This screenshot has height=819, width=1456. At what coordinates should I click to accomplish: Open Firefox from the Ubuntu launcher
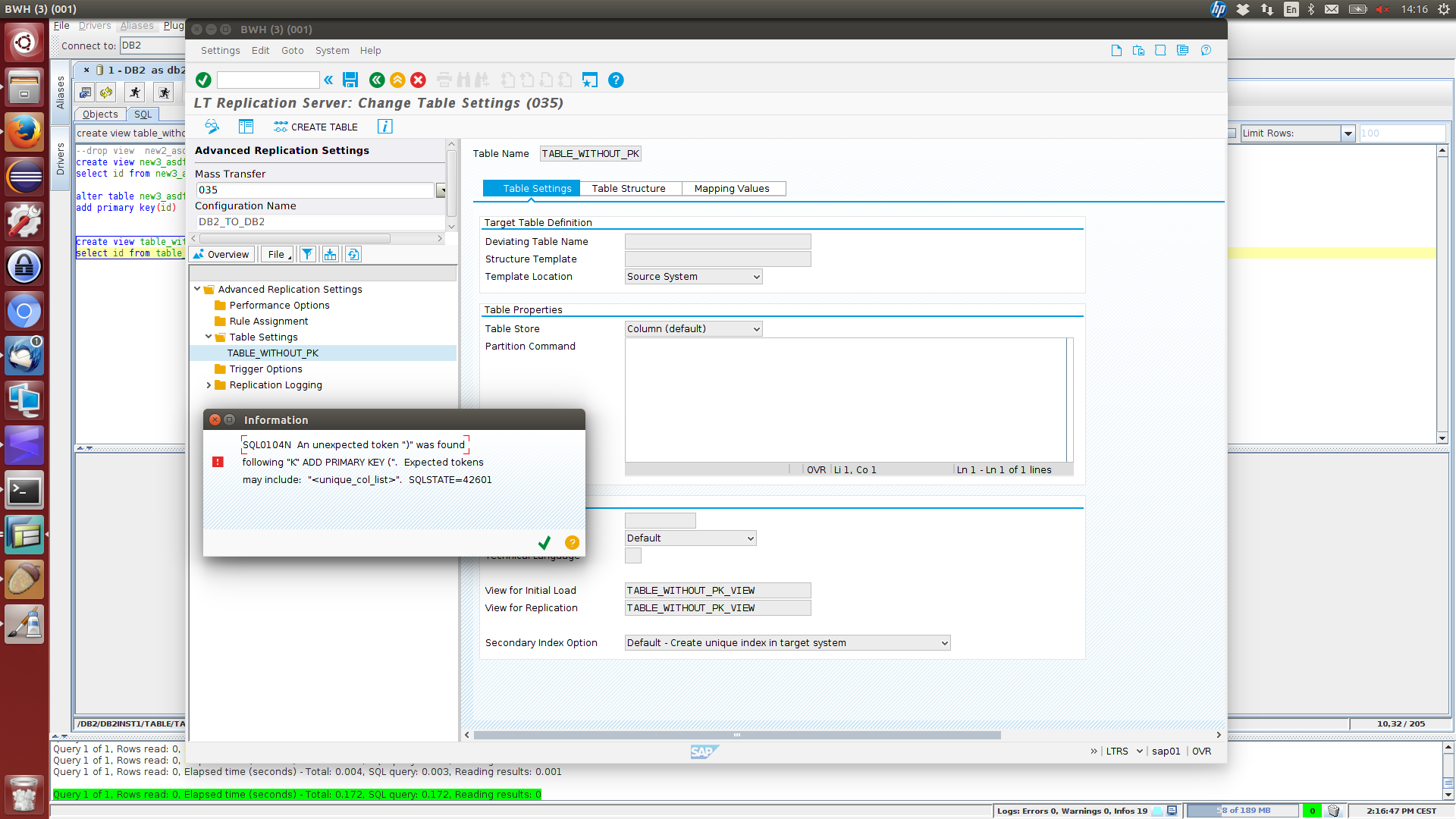[x=24, y=133]
